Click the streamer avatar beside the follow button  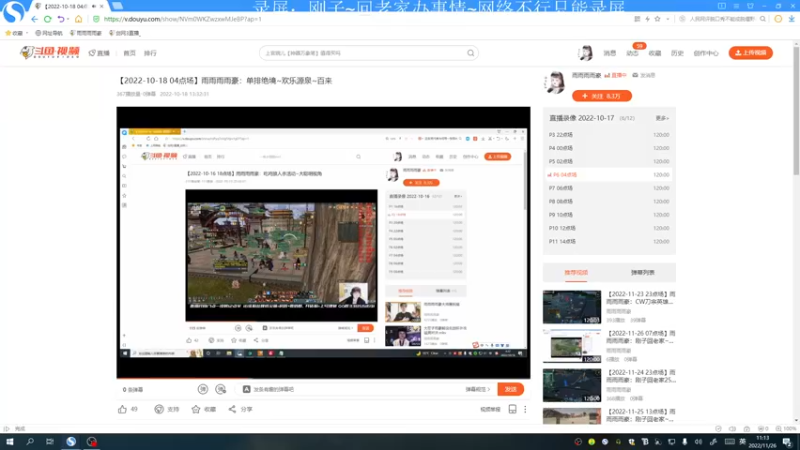(556, 83)
